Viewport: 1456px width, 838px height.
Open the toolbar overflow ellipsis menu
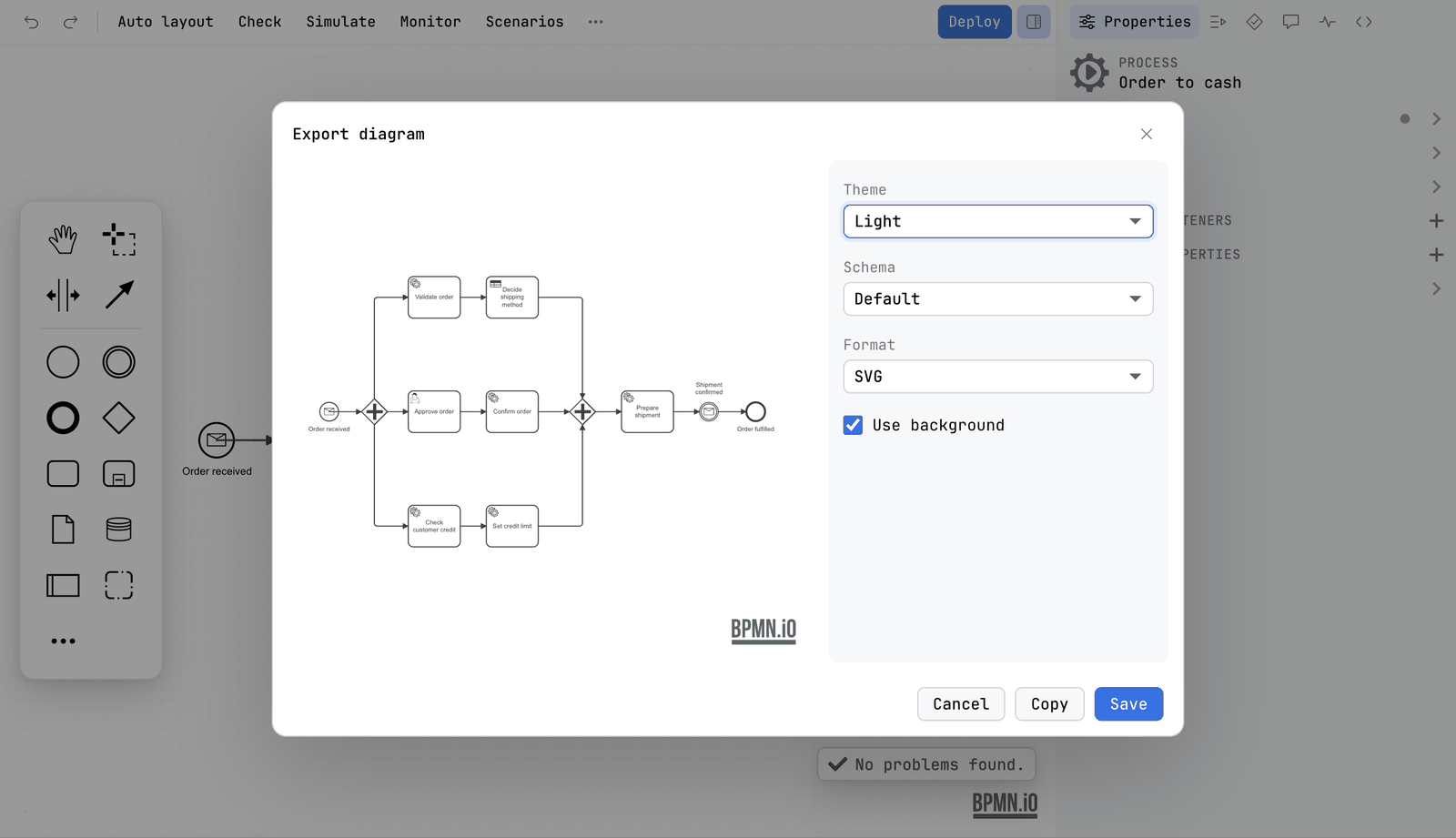596,22
